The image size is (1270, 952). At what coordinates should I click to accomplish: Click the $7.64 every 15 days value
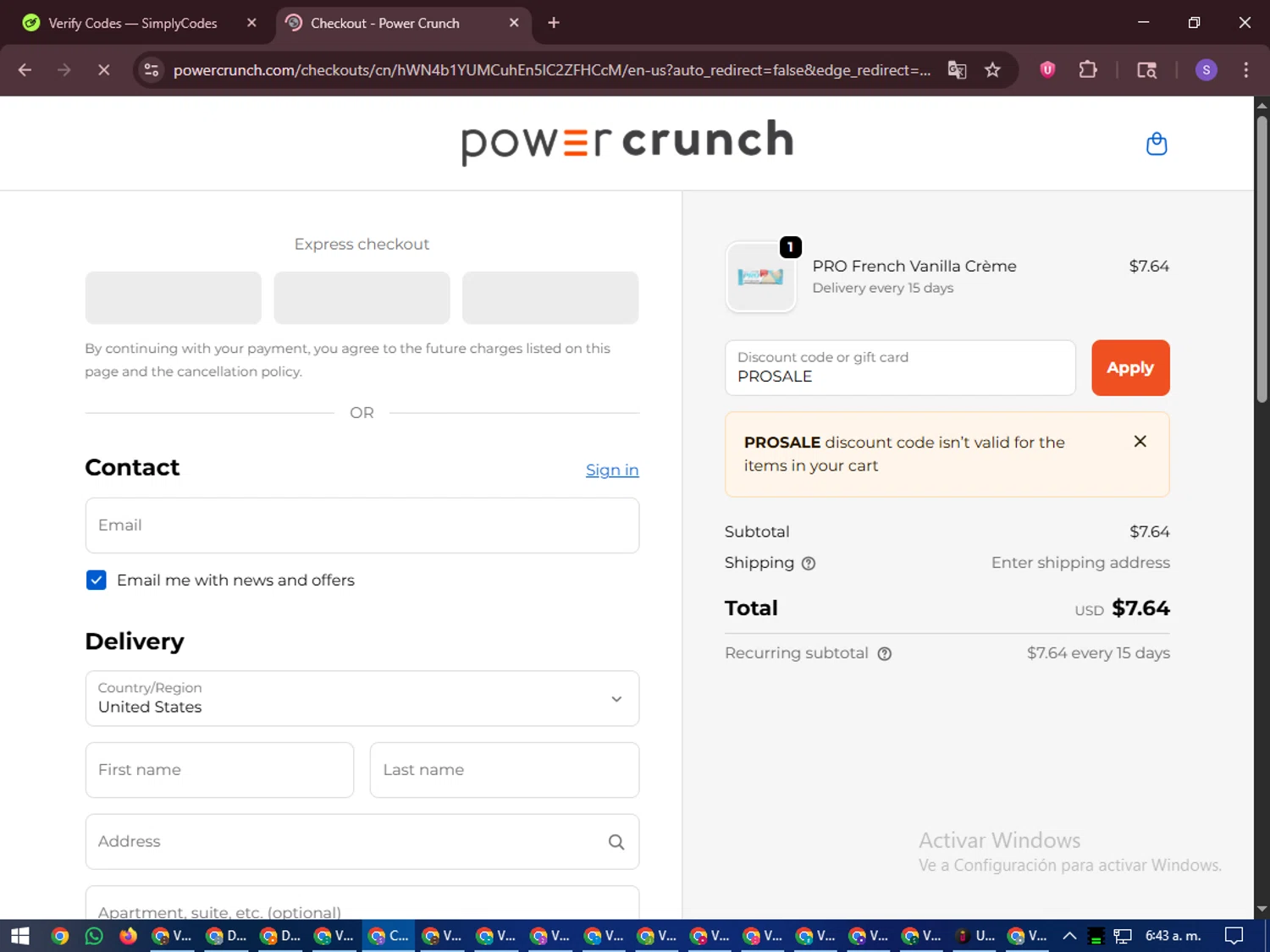pos(1098,653)
